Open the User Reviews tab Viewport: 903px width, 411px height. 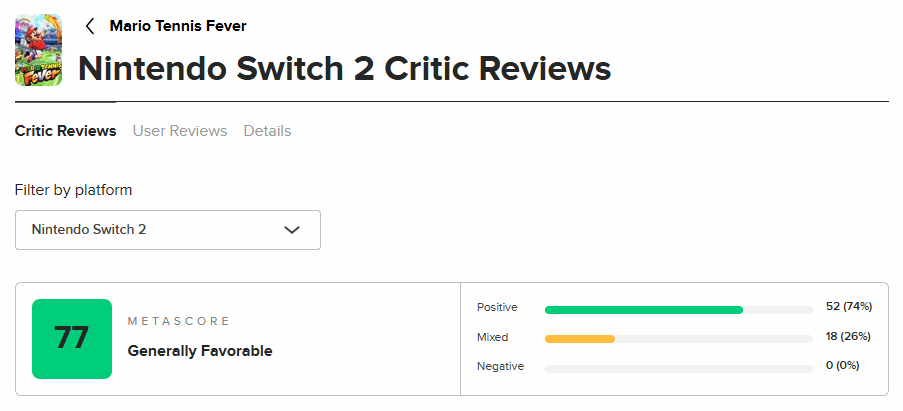(180, 131)
